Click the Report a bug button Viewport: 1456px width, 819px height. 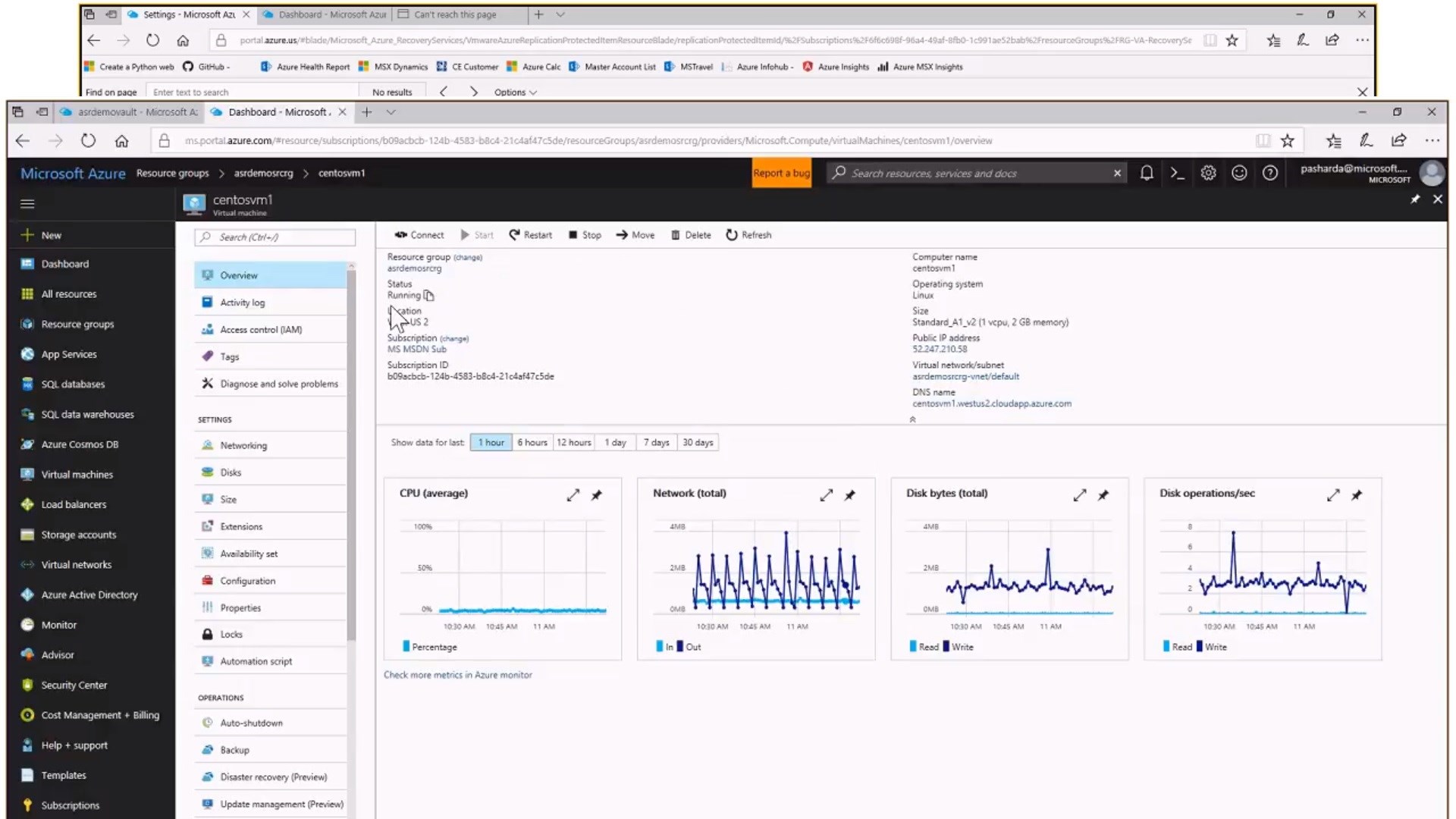coord(780,174)
